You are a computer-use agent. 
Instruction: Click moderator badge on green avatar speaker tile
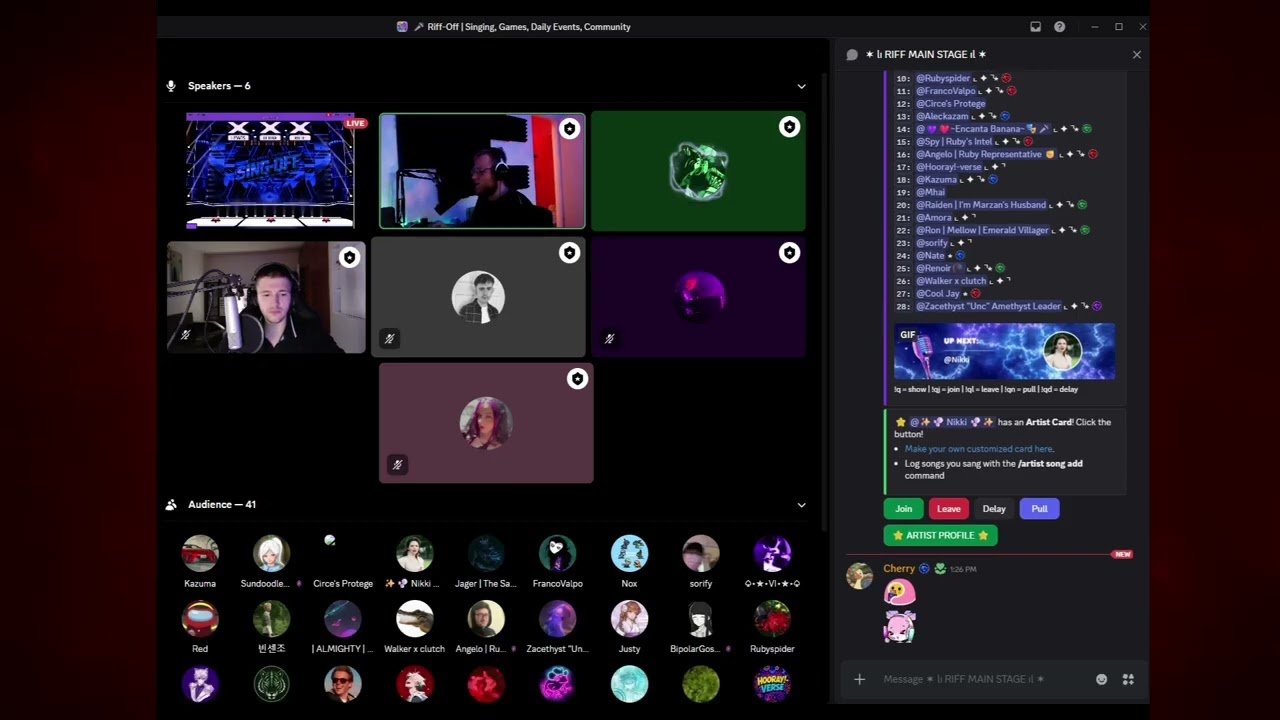[789, 127]
